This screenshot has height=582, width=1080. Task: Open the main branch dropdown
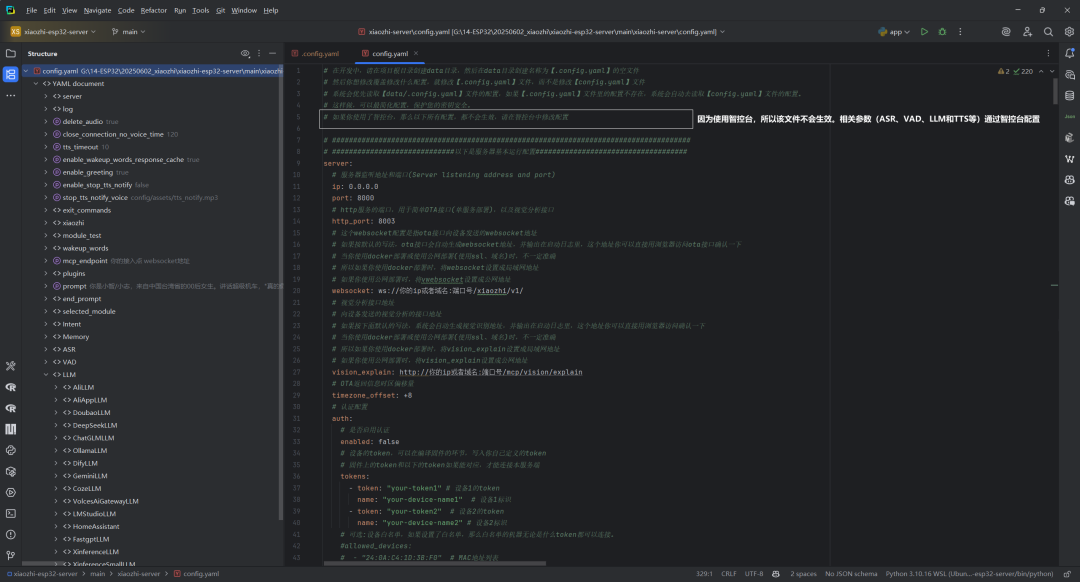click(129, 32)
